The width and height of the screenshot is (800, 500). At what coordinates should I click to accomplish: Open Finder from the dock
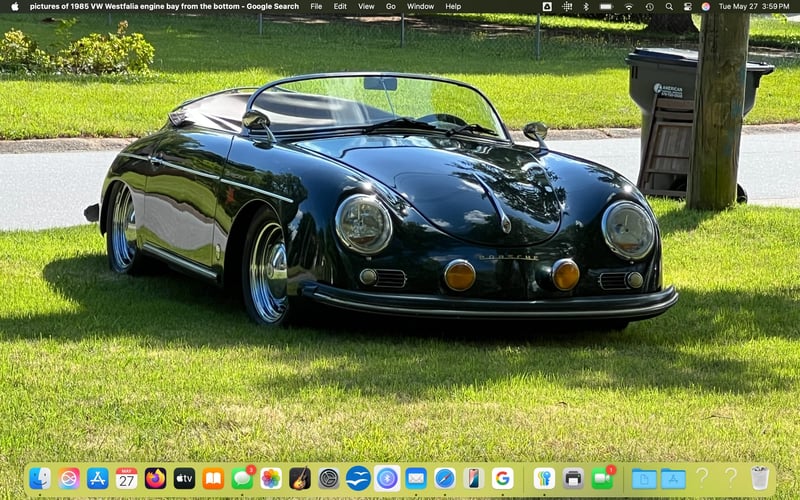(40, 478)
